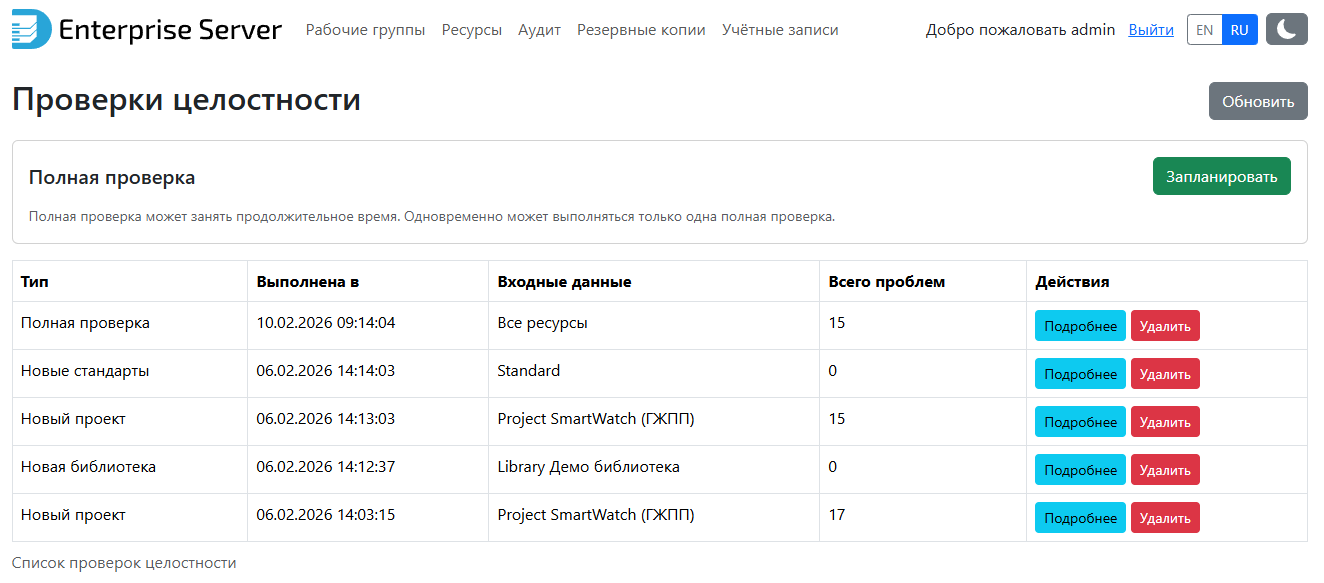Show details for the Новая библиотека check

coord(1080,470)
